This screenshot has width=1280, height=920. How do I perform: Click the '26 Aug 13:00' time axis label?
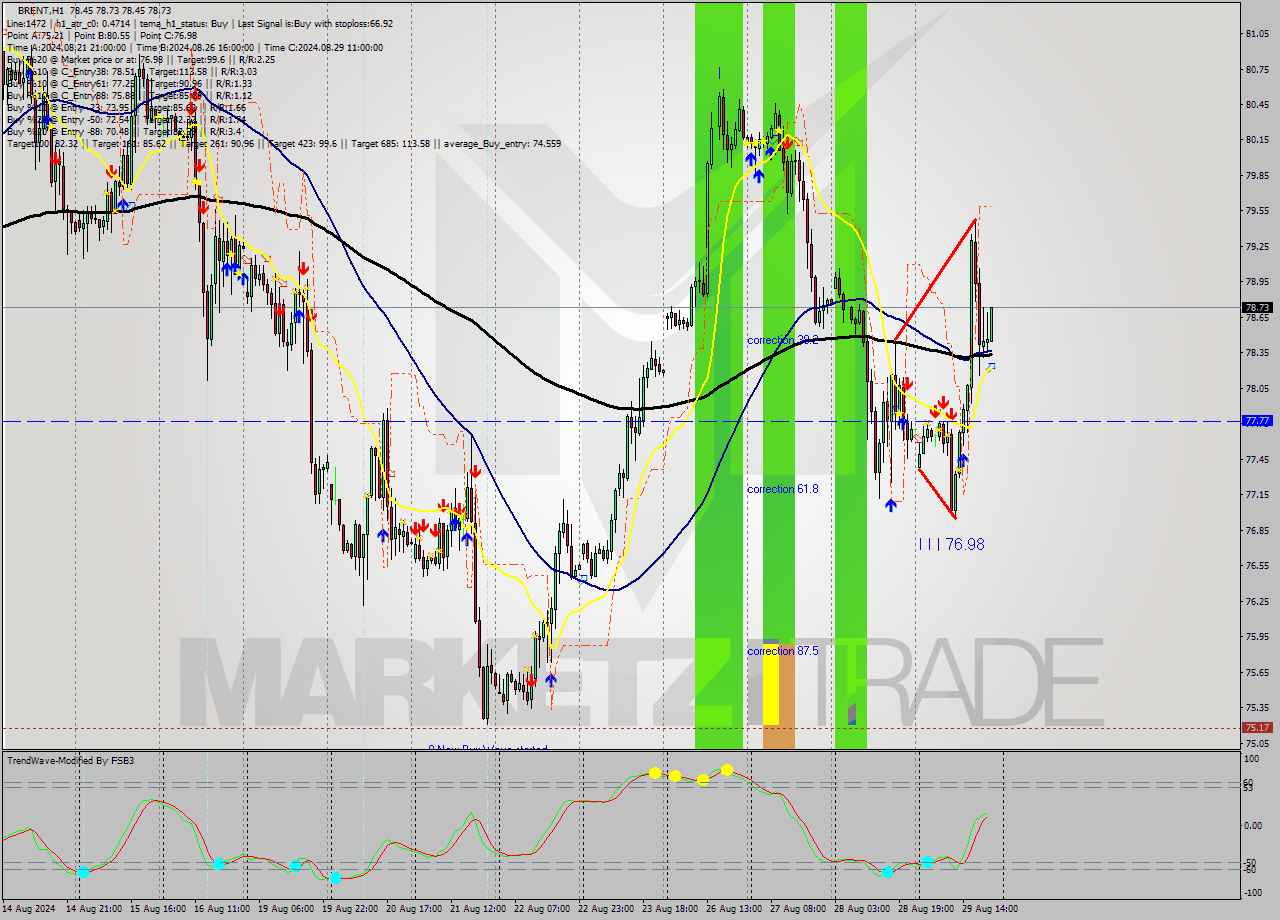pyautogui.click(x=735, y=909)
